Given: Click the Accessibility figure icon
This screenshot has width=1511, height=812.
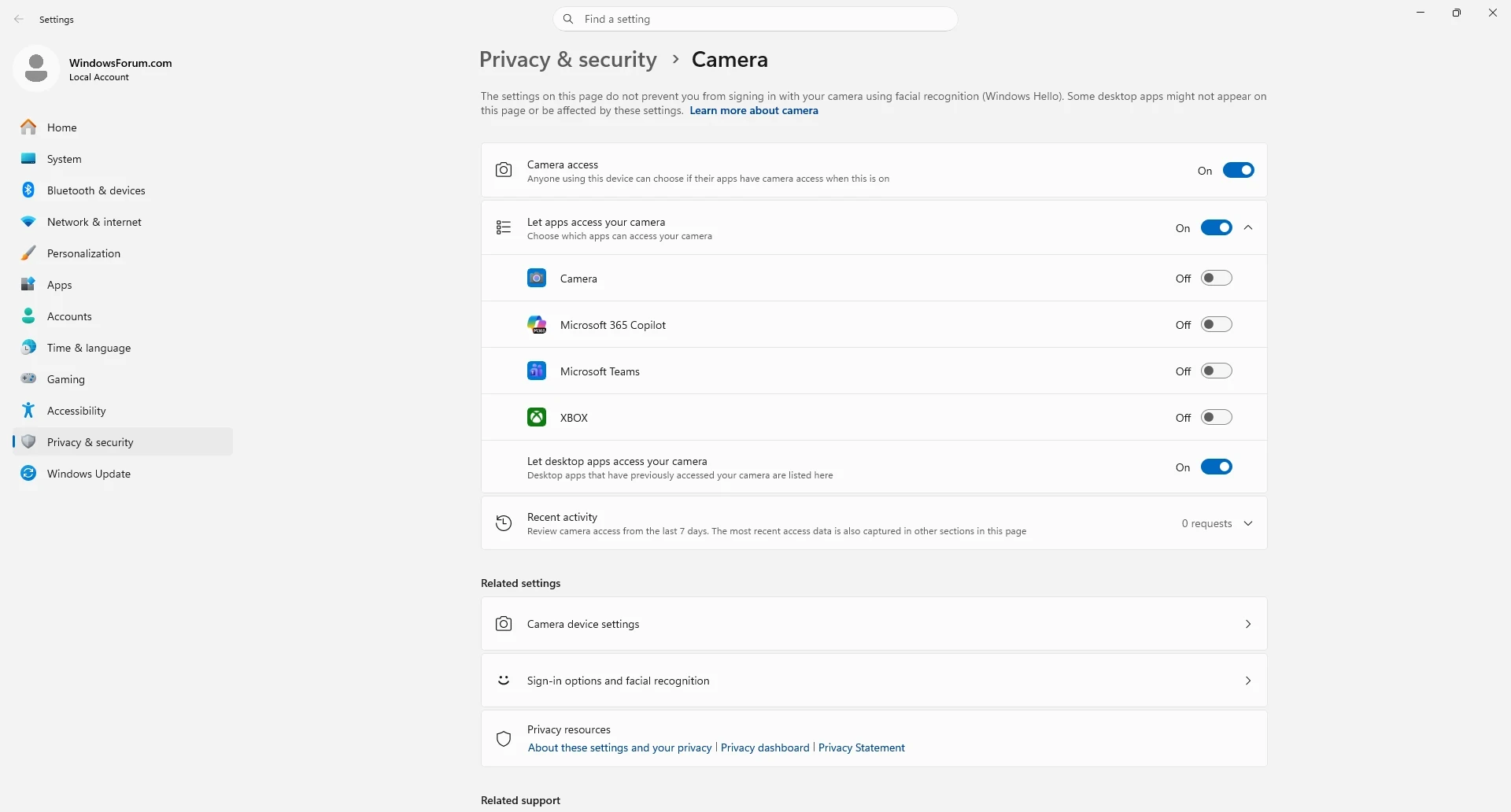Looking at the screenshot, I should (x=28, y=410).
